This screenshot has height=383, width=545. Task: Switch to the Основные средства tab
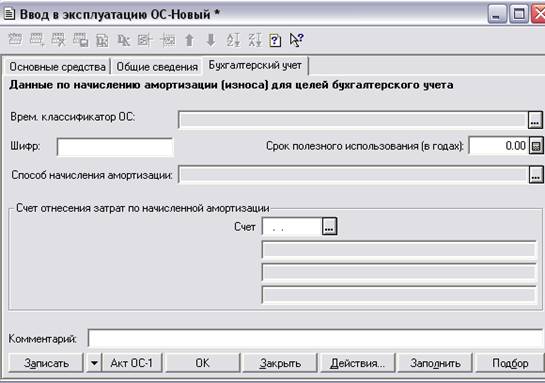point(57,66)
